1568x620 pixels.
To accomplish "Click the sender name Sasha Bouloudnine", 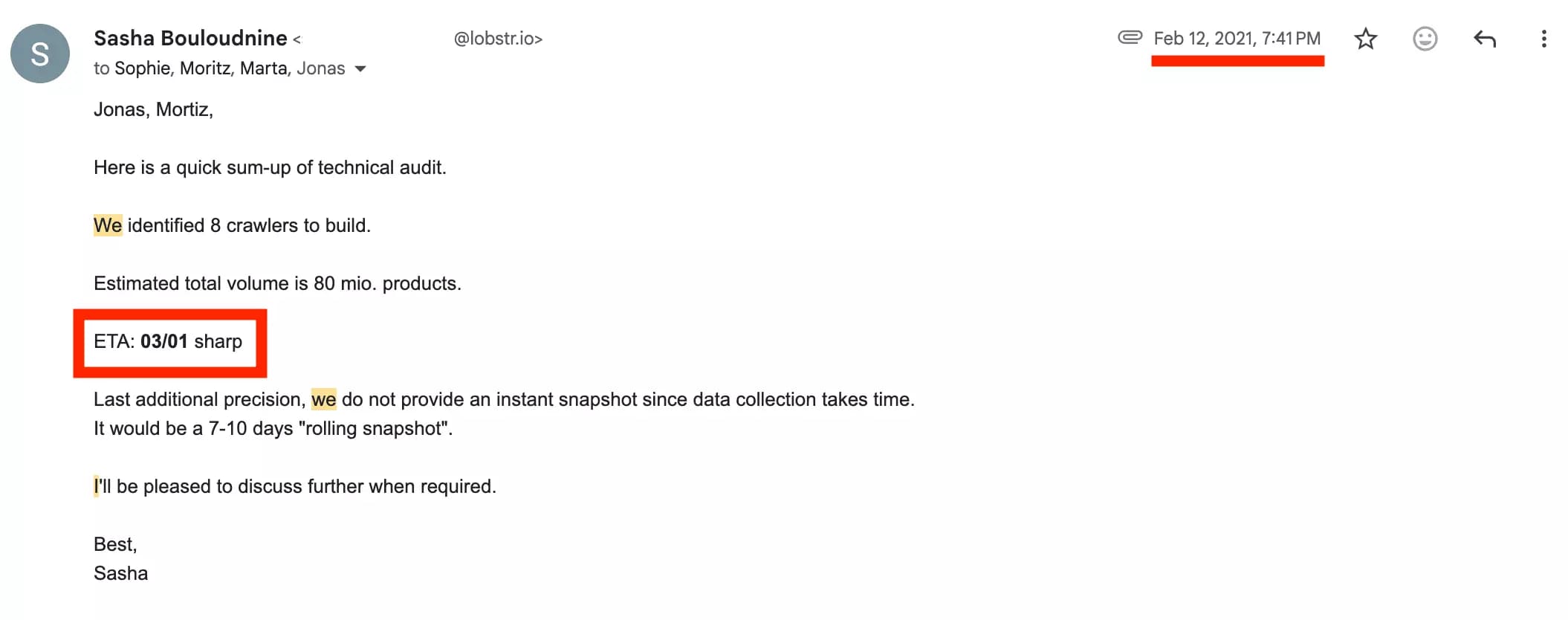I will [x=189, y=38].
